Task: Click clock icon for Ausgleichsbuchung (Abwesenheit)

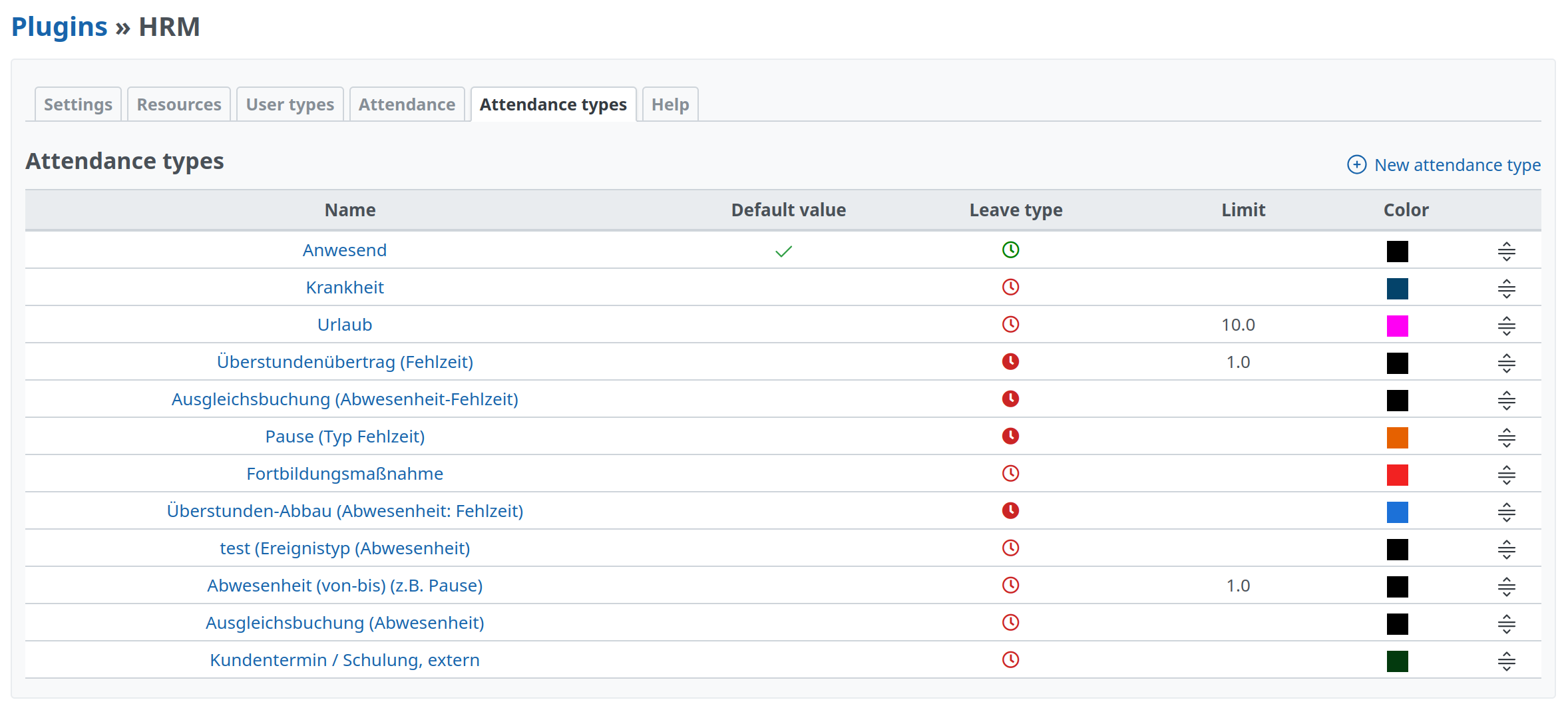Action: pos(1010,622)
